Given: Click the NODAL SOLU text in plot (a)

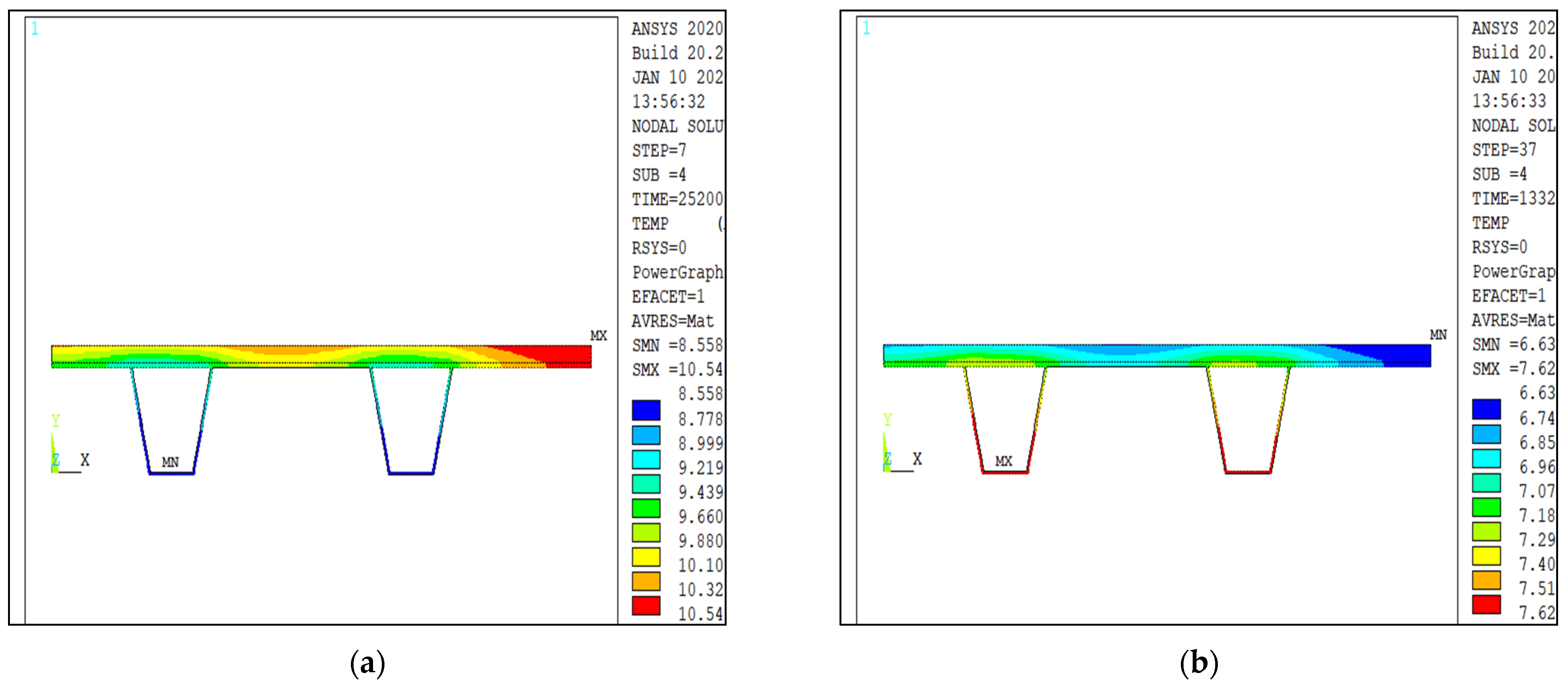Looking at the screenshot, I should point(677,126).
